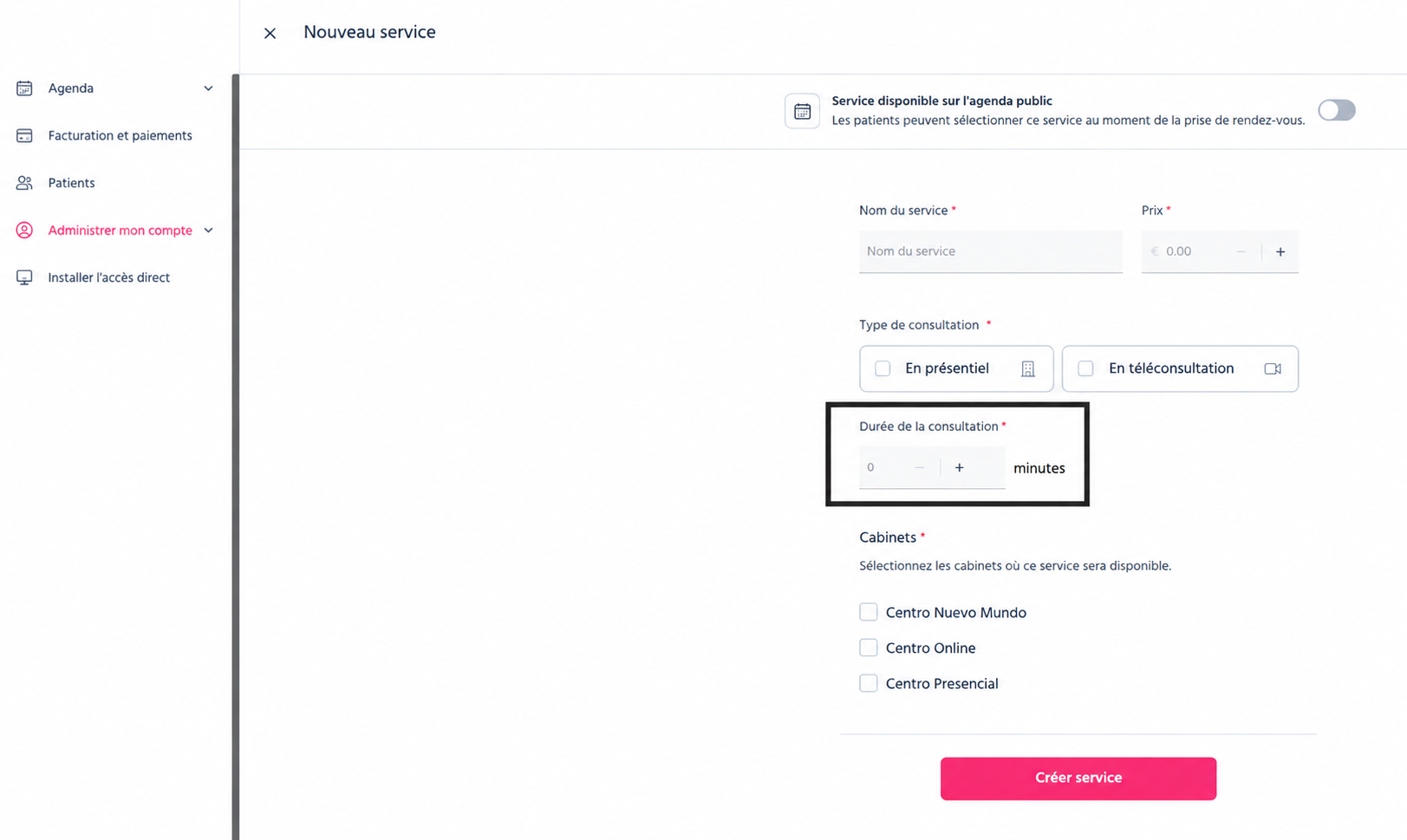Open Facturation et paiements section
Viewport: 1407px width, 840px height.
pyautogui.click(x=120, y=136)
